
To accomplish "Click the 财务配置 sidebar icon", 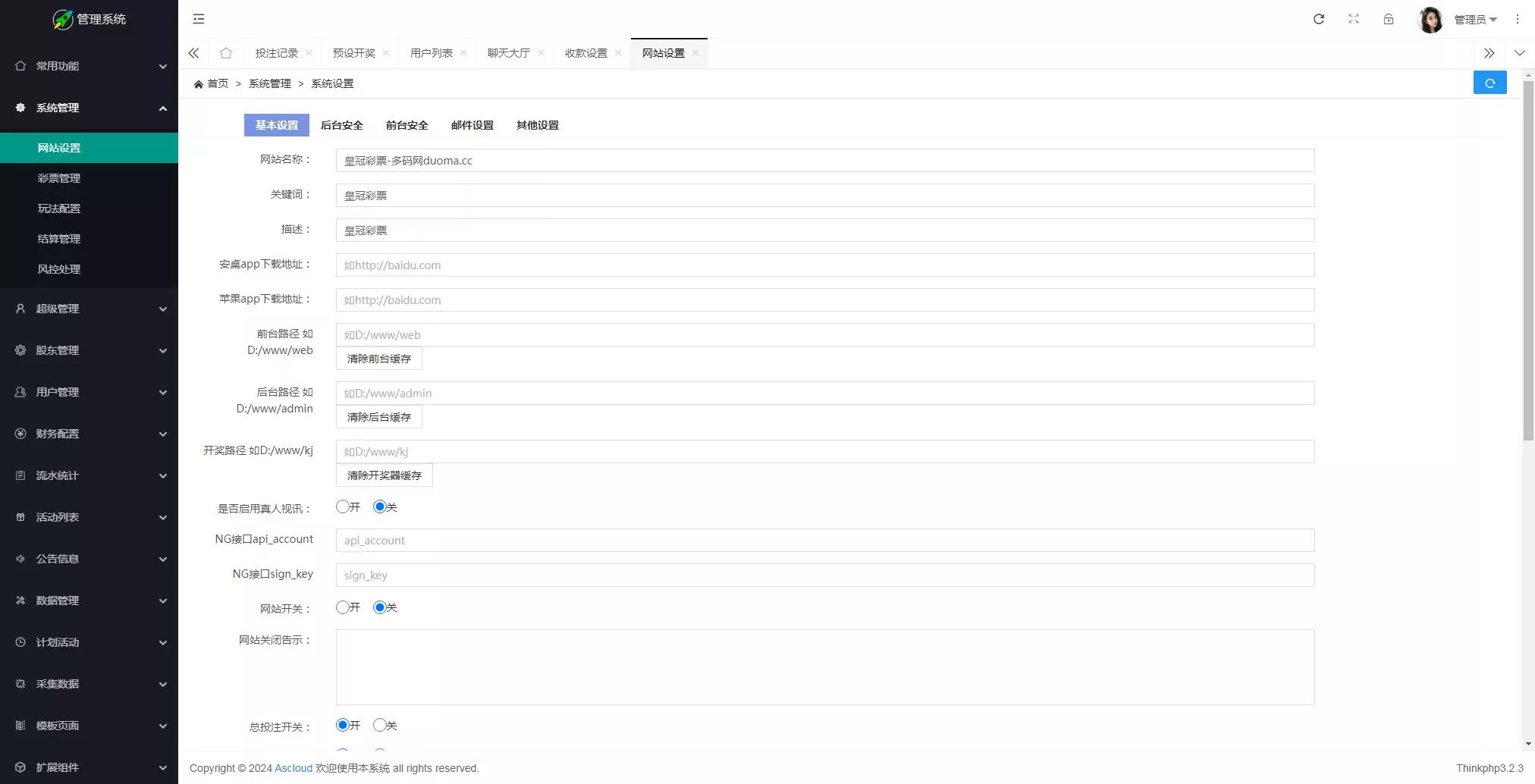I will pyautogui.click(x=20, y=434).
